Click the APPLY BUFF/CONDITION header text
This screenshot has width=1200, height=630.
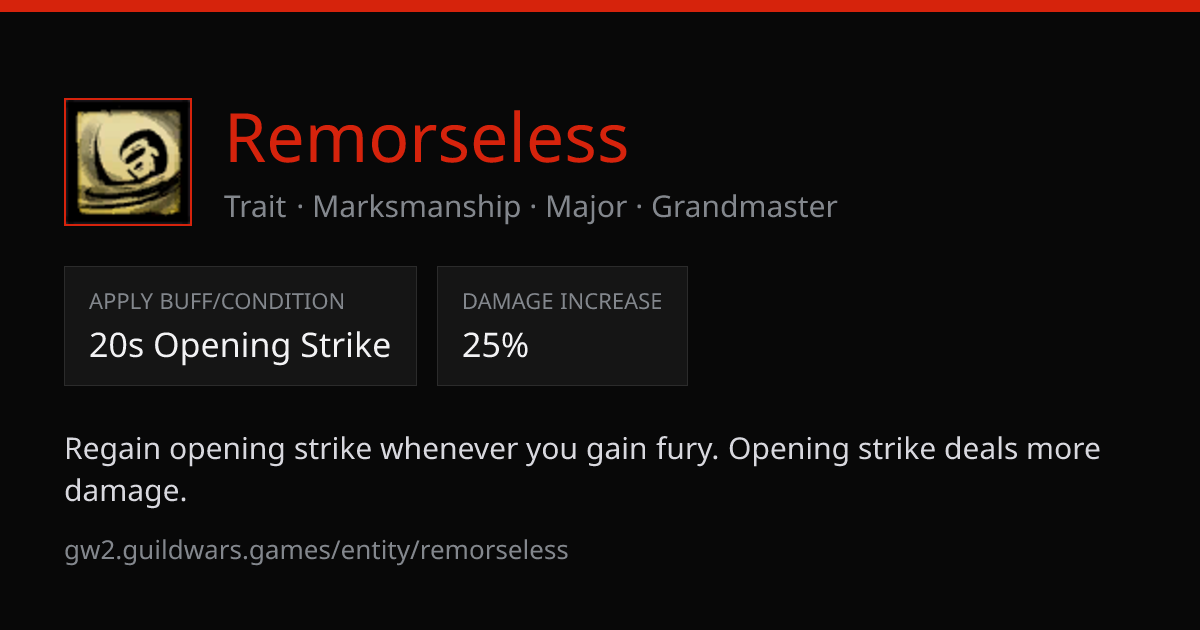[217, 302]
